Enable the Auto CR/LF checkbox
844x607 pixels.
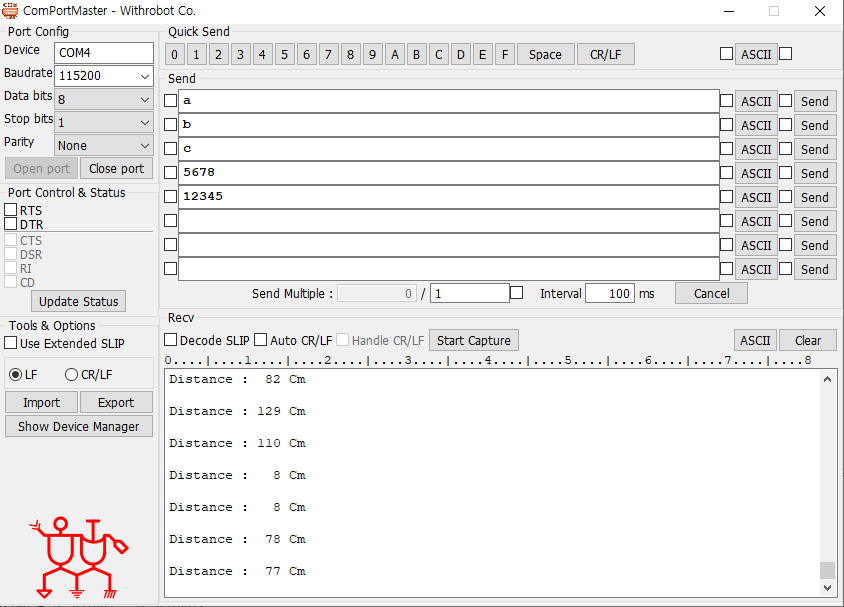(261, 340)
